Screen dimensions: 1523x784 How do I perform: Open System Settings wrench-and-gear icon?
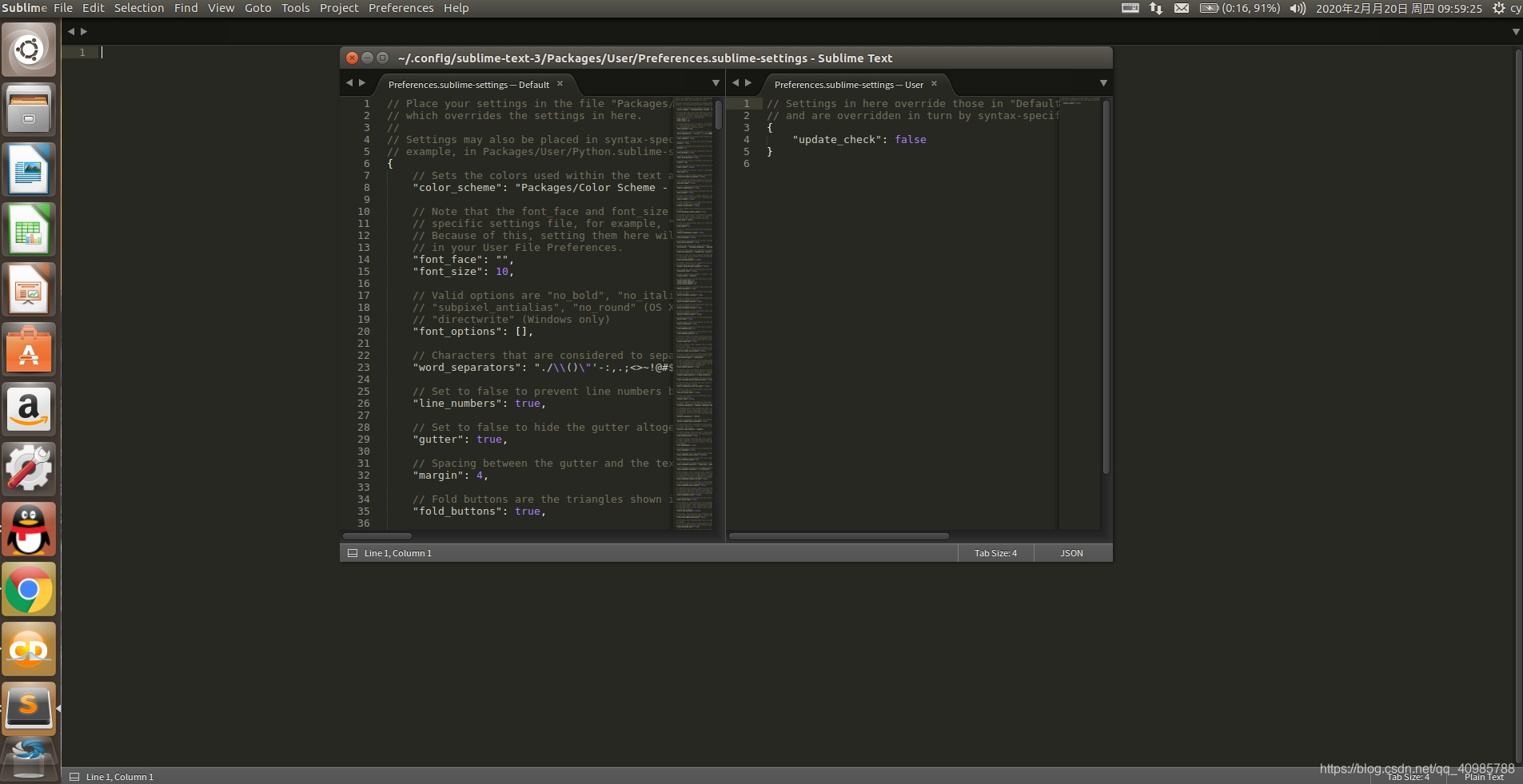(29, 469)
